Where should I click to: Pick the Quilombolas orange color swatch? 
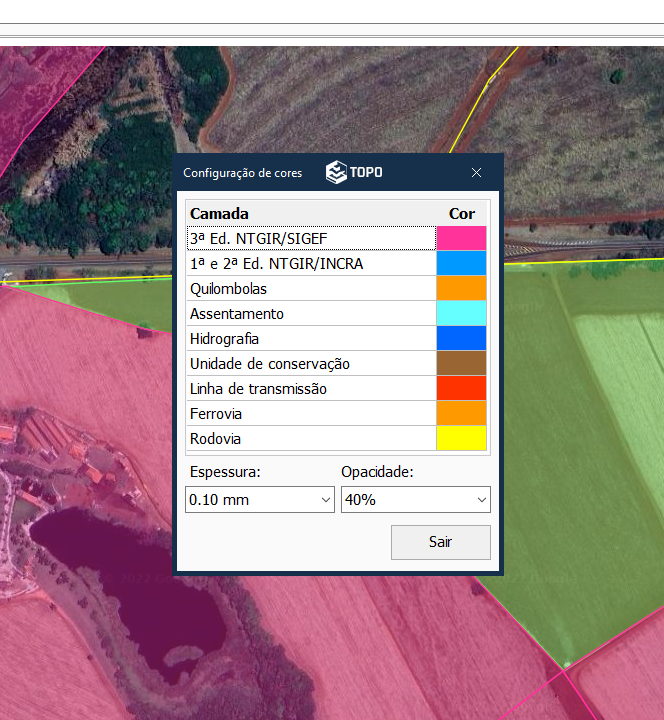pyautogui.click(x=461, y=288)
